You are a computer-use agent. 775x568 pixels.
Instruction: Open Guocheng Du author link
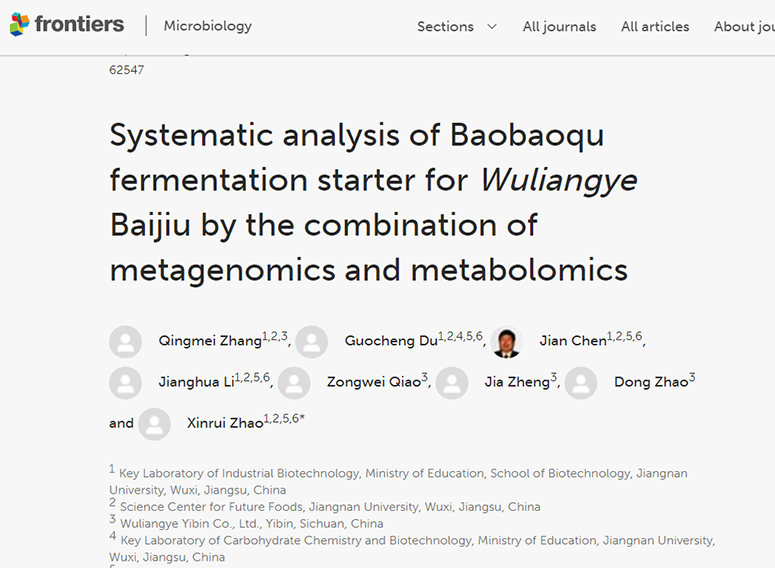(391, 341)
